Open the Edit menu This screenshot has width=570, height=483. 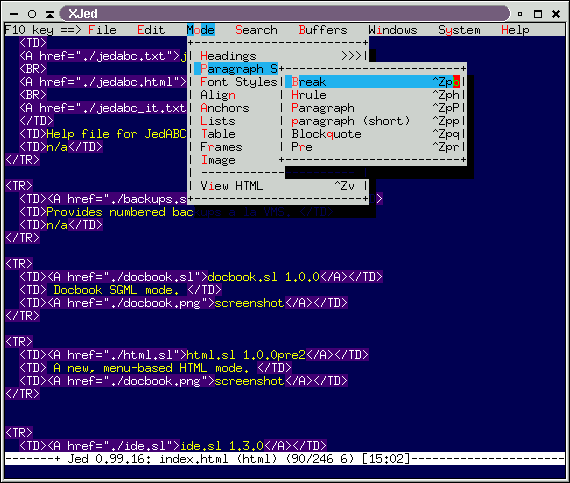pyautogui.click(x=151, y=30)
